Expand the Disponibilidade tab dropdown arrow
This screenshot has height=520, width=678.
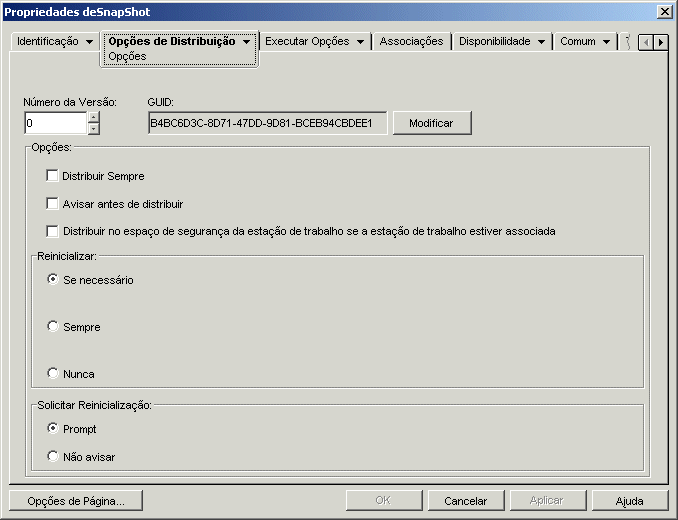click(x=541, y=42)
